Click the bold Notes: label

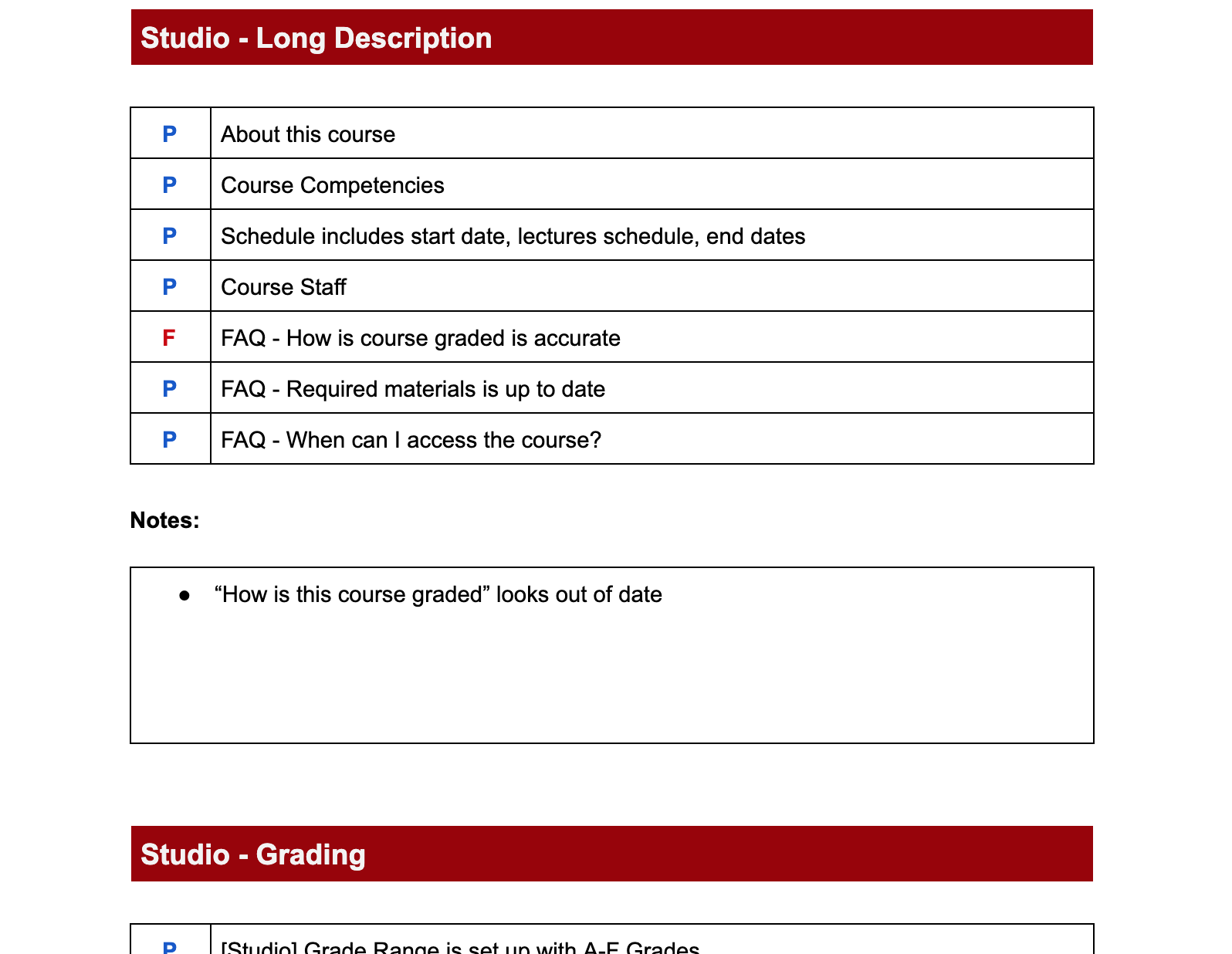(164, 520)
